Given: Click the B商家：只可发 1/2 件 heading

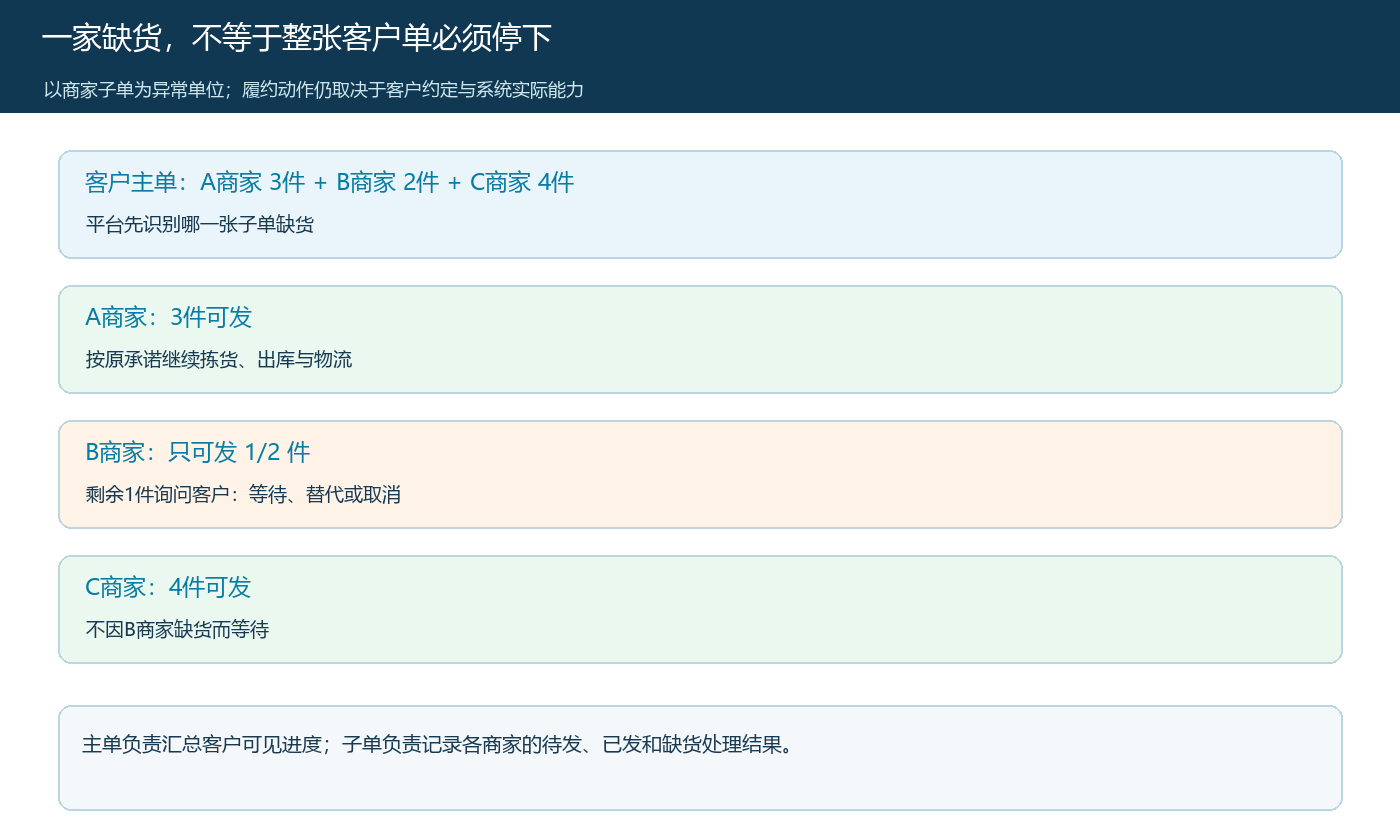Looking at the screenshot, I should click(198, 452).
